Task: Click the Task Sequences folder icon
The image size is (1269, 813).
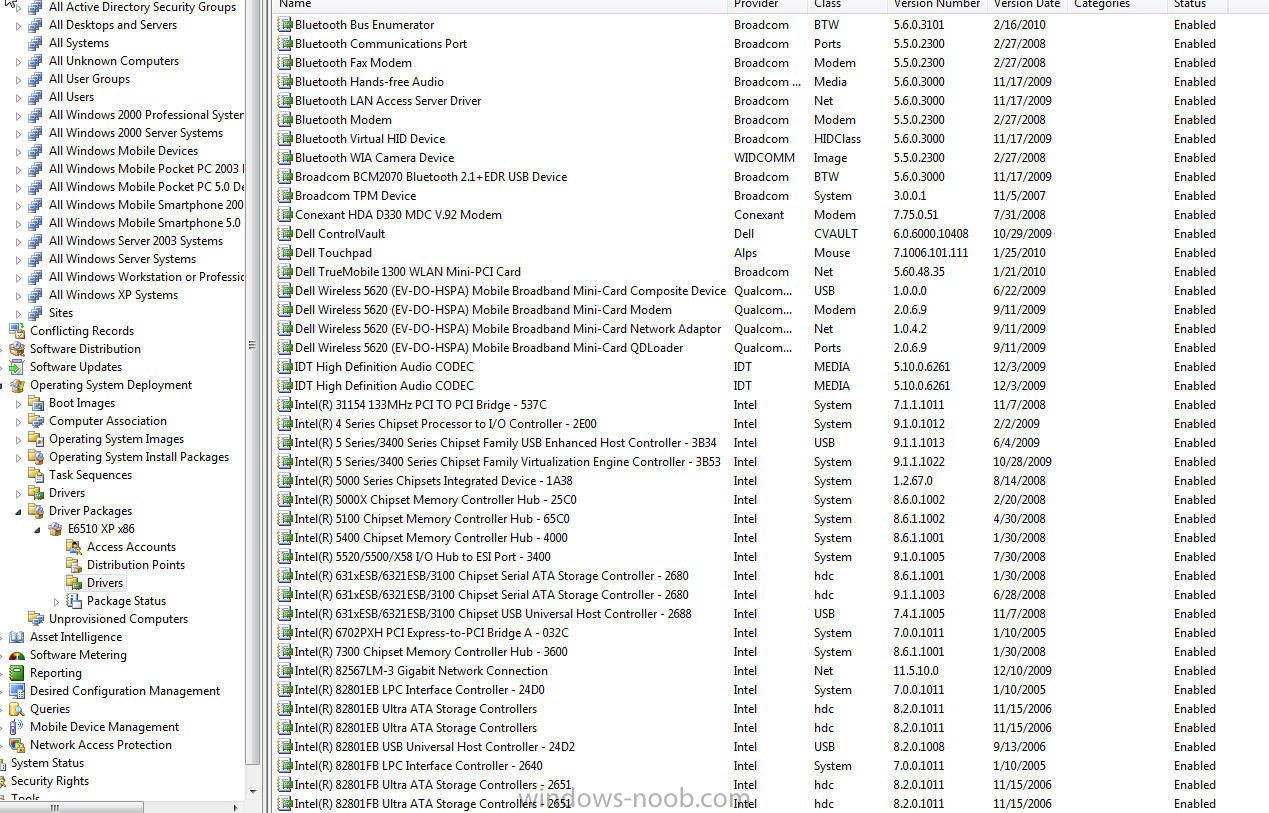Action: 36,475
